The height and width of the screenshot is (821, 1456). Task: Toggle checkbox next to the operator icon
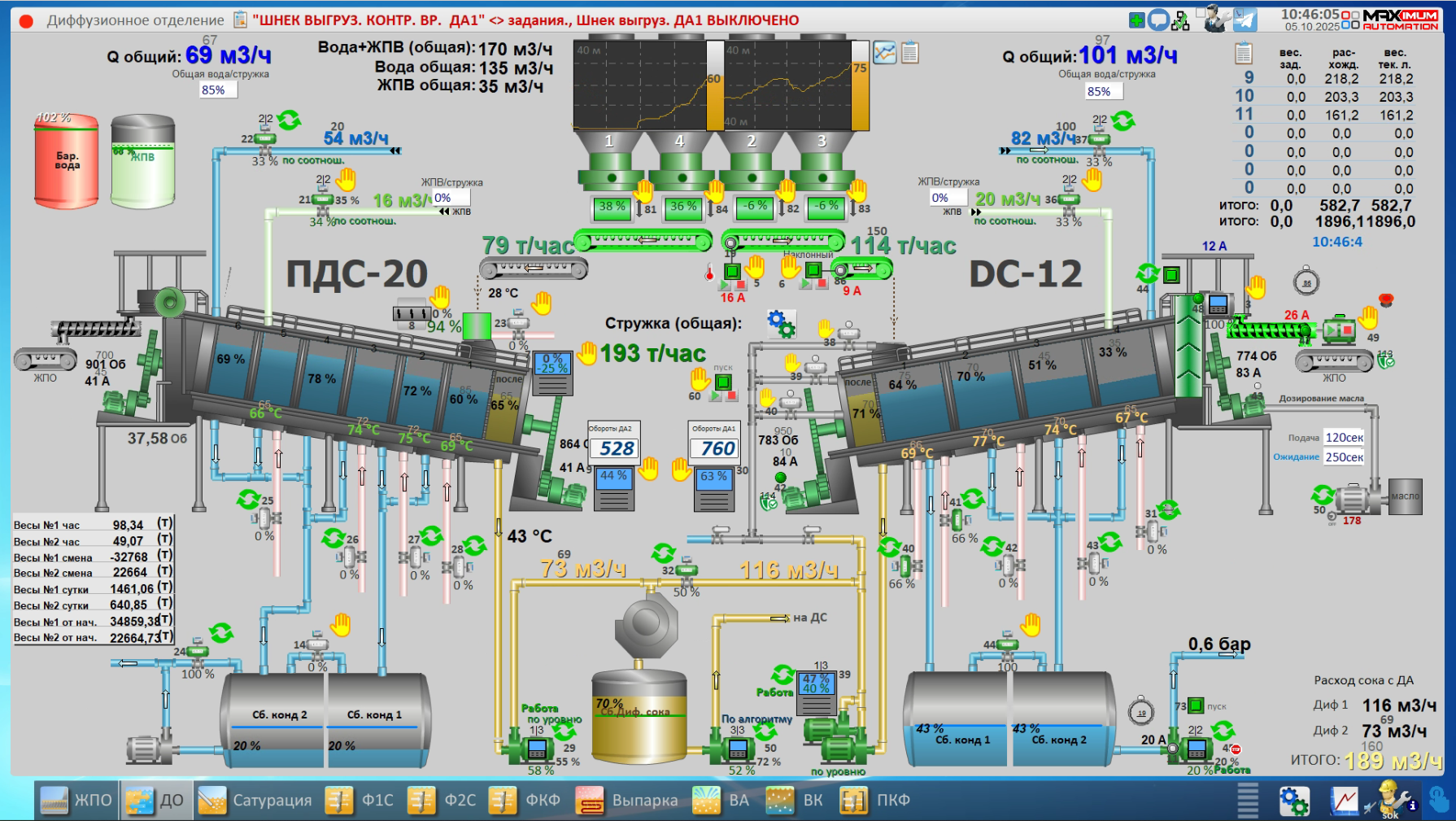(x=1201, y=12)
